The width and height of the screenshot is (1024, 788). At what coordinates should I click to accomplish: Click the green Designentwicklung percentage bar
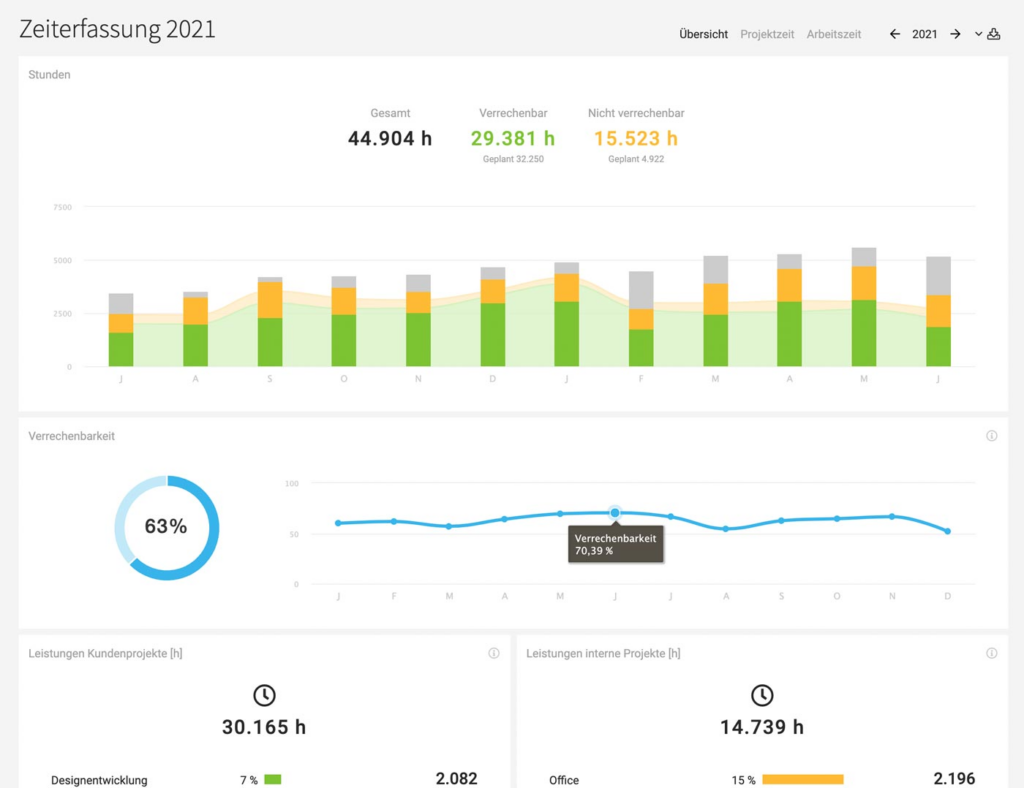272,780
